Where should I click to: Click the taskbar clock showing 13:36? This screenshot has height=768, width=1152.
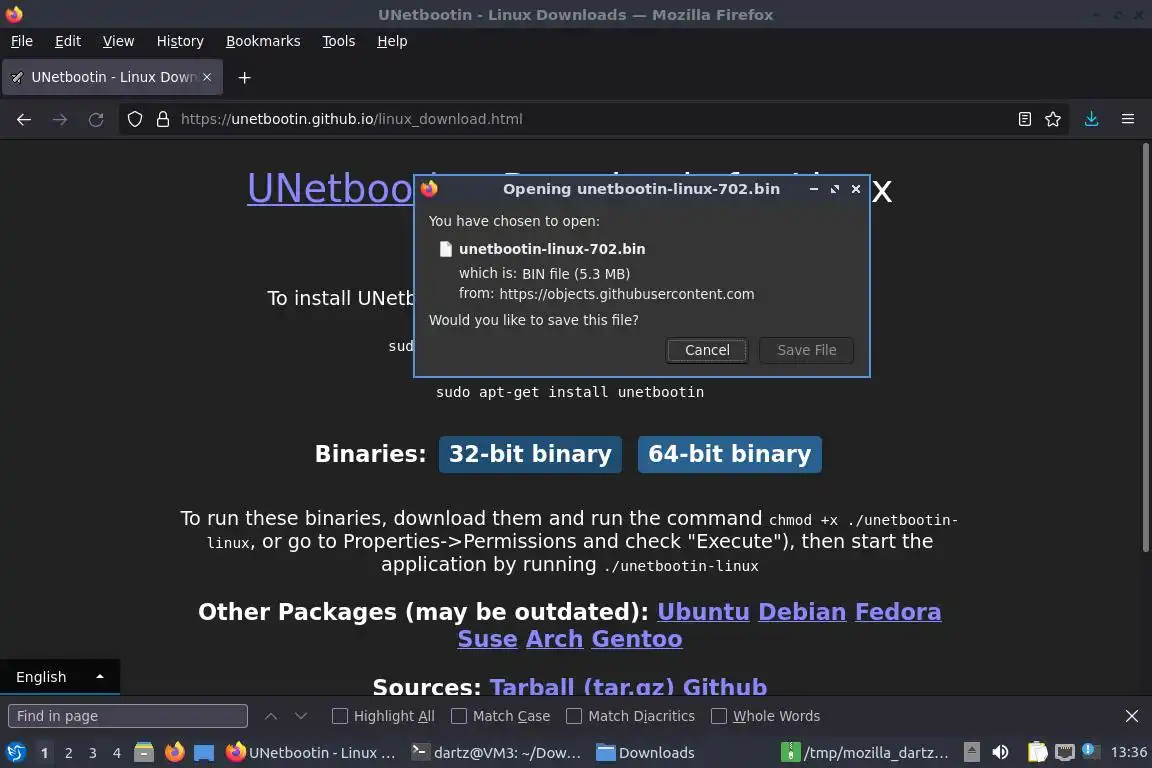[x=1128, y=752]
